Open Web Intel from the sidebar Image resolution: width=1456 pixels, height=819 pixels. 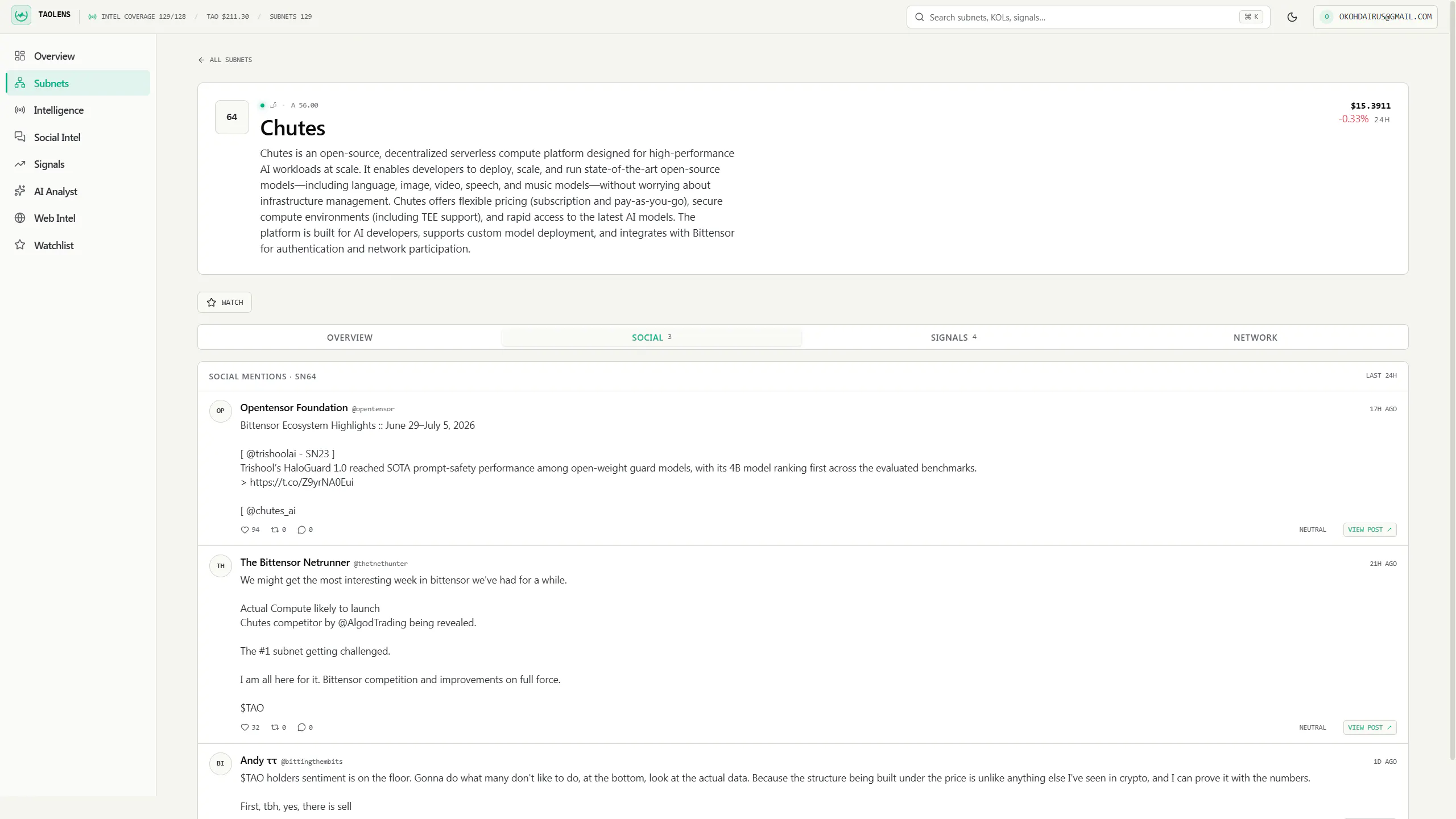tap(78, 218)
